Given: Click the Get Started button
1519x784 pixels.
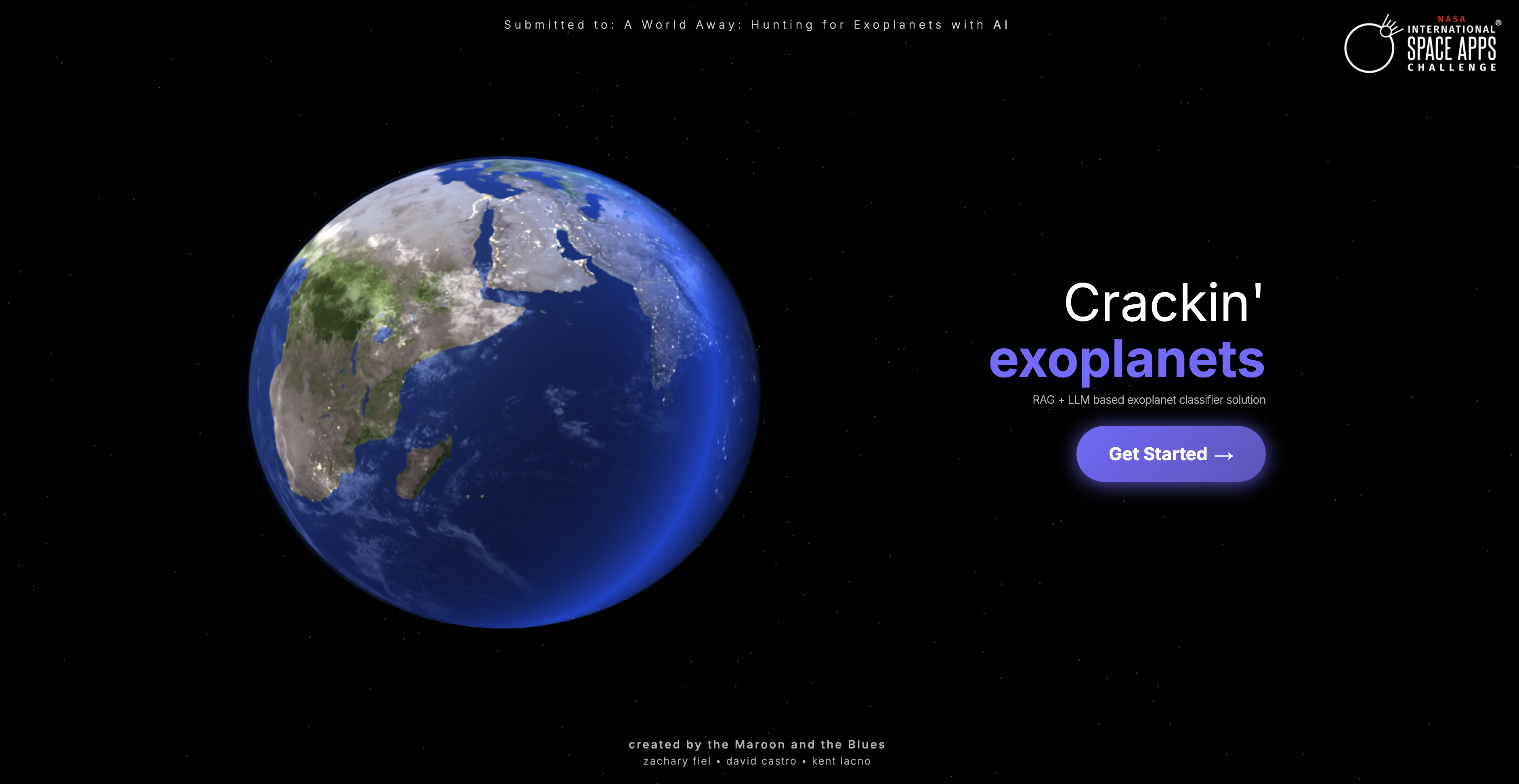Looking at the screenshot, I should tap(1171, 454).
